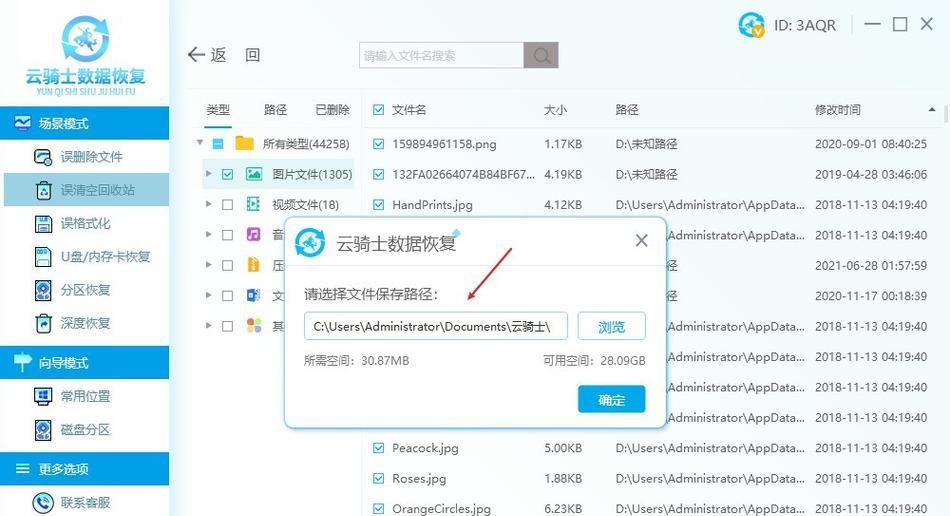Click the search magnifier button
The width and height of the screenshot is (950, 516).
coord(541,56)
